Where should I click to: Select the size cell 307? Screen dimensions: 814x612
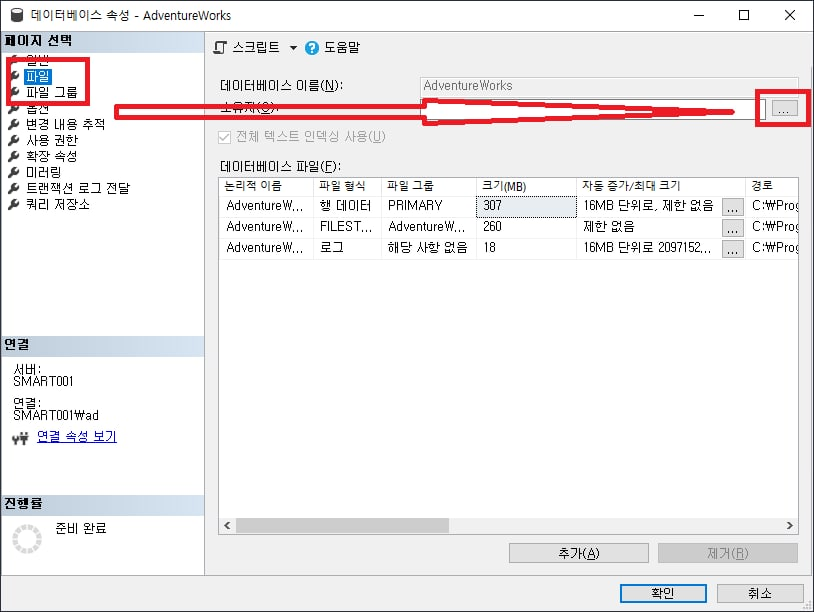click(526, 206)
